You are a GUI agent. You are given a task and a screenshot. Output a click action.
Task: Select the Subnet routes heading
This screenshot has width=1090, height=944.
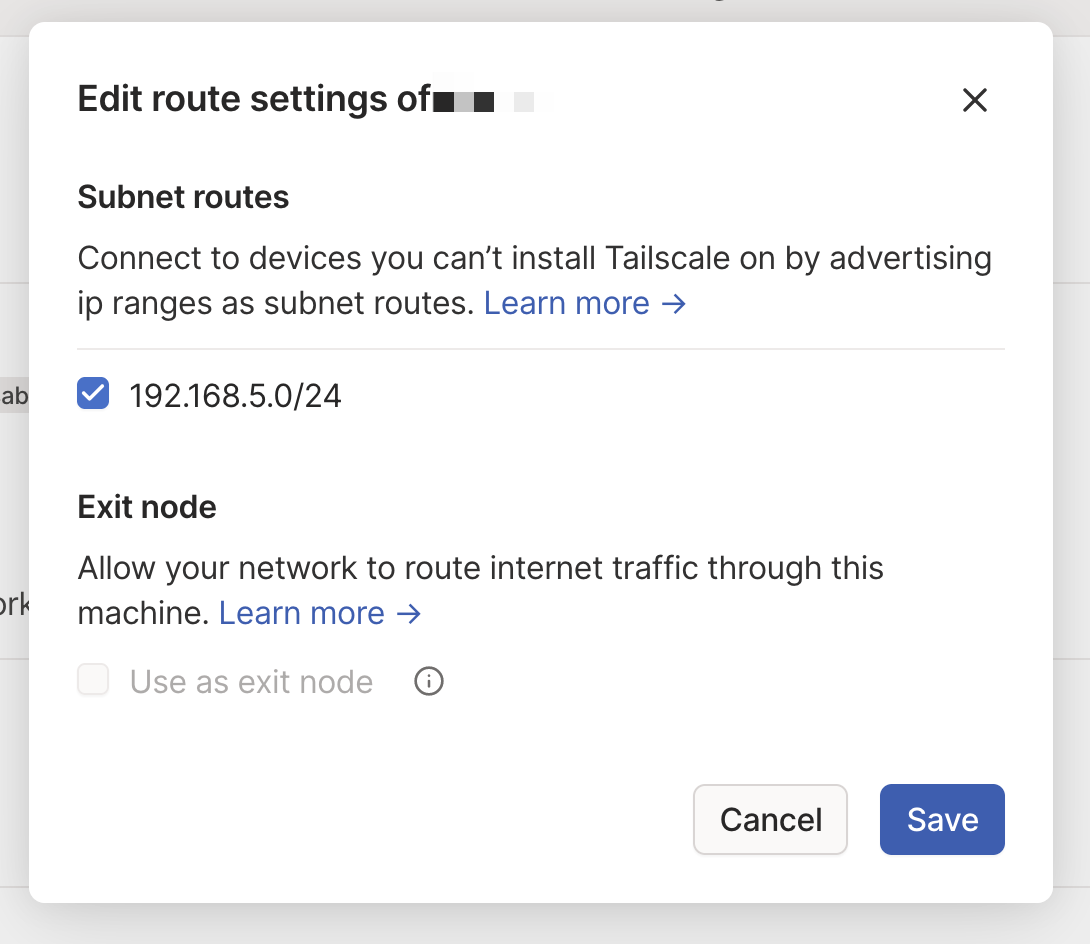(183, 197)
